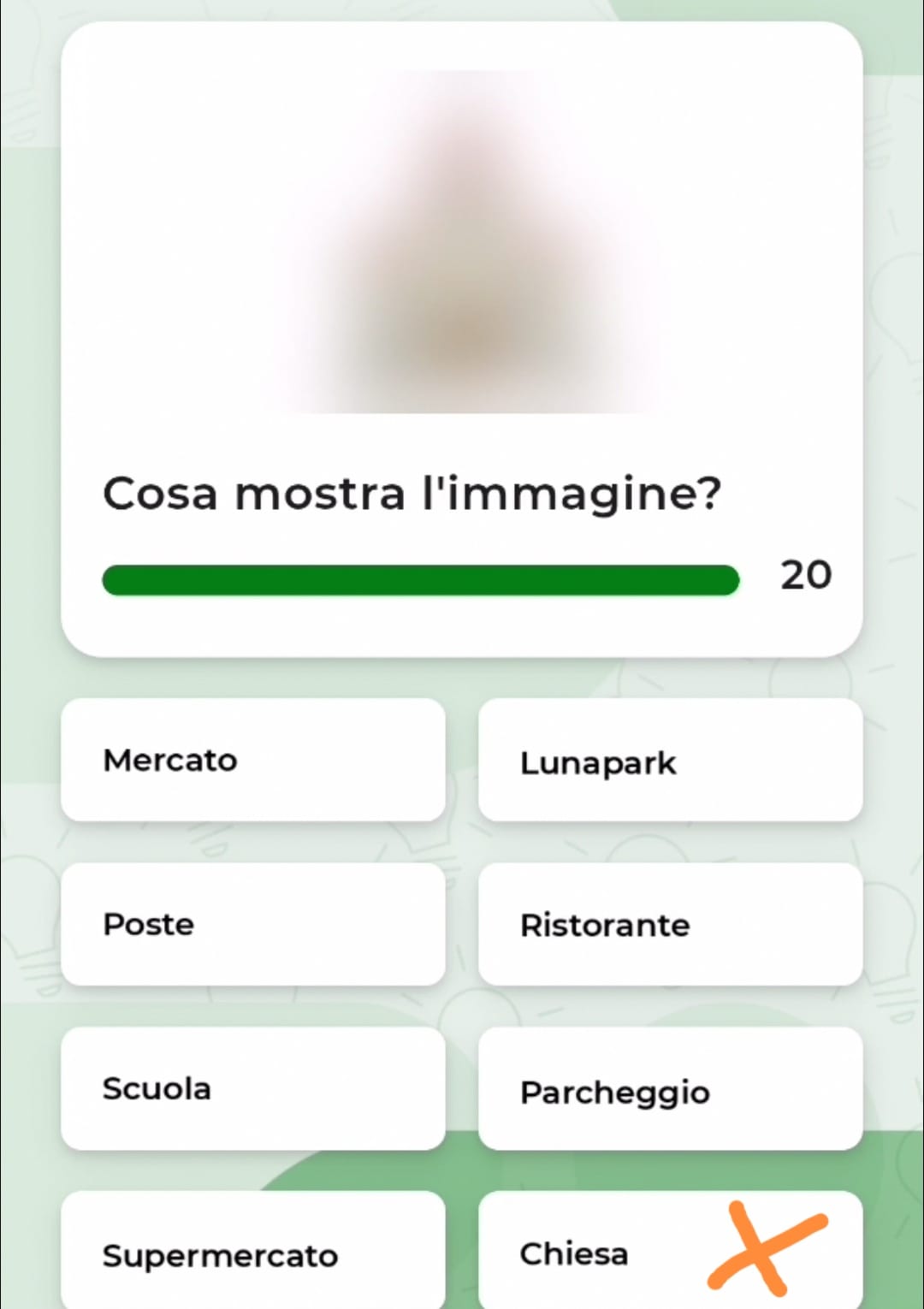Pick the answer meaning school

pos(253,1088)
